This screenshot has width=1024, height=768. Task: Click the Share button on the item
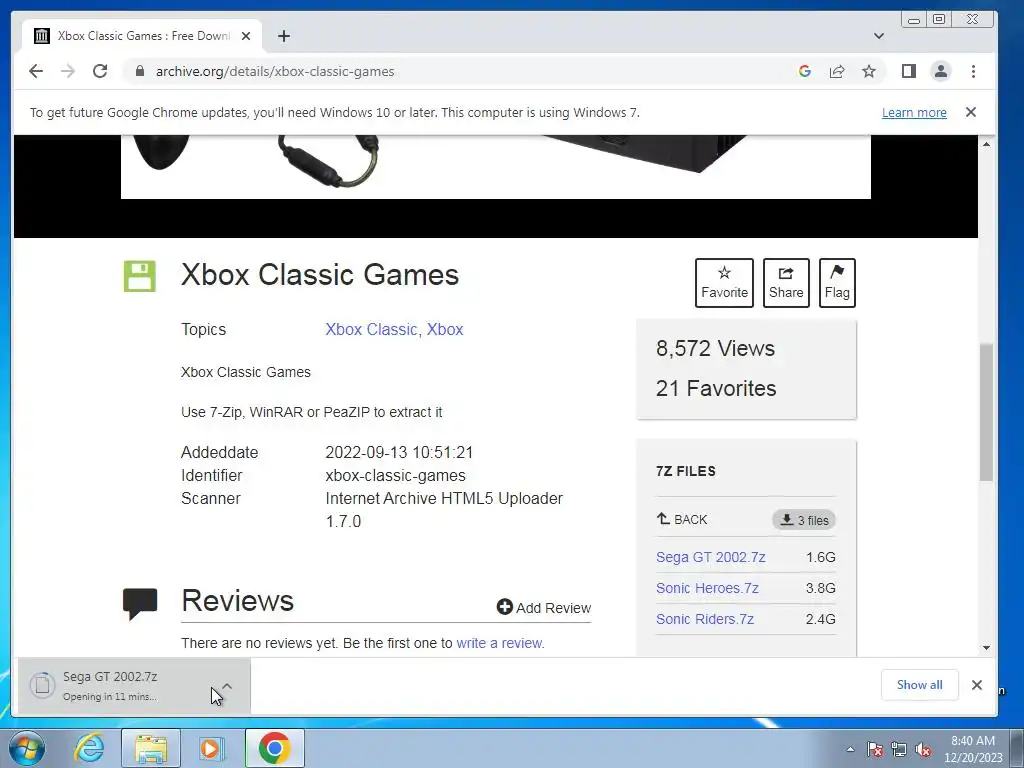[786, 283]
